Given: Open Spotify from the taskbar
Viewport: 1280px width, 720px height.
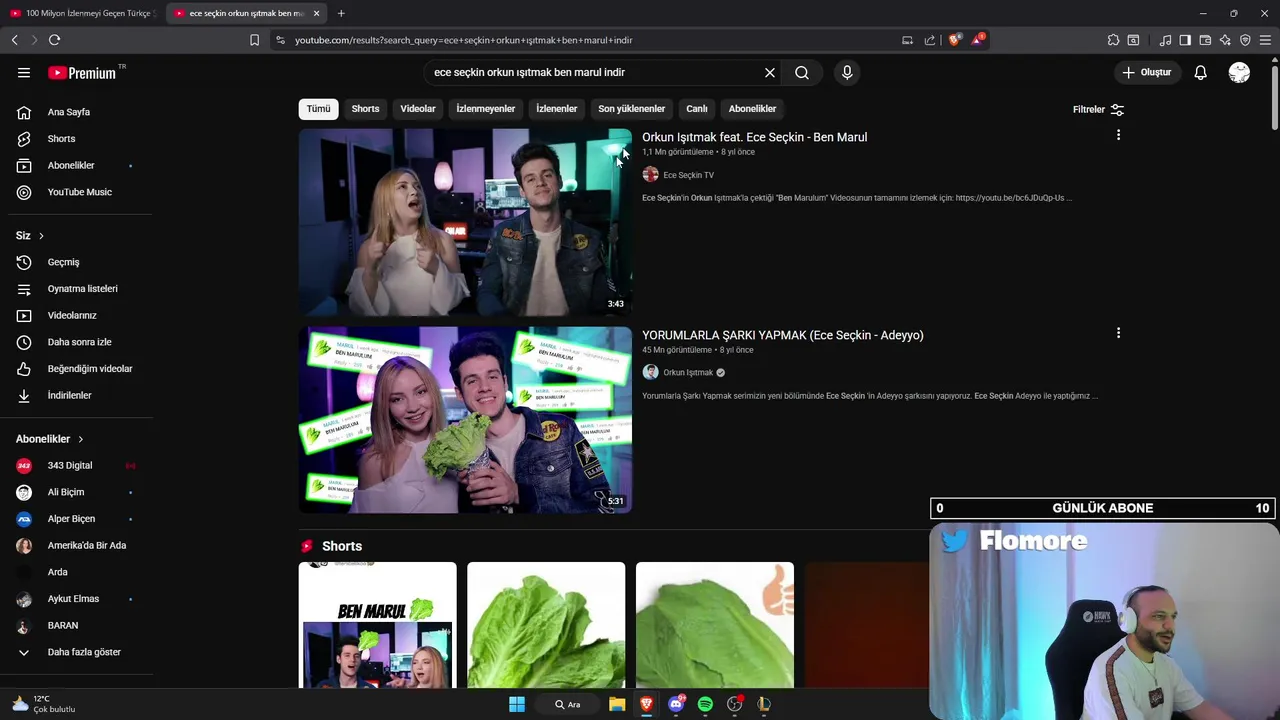Looking at the screenshot, I should click(705, 704).
